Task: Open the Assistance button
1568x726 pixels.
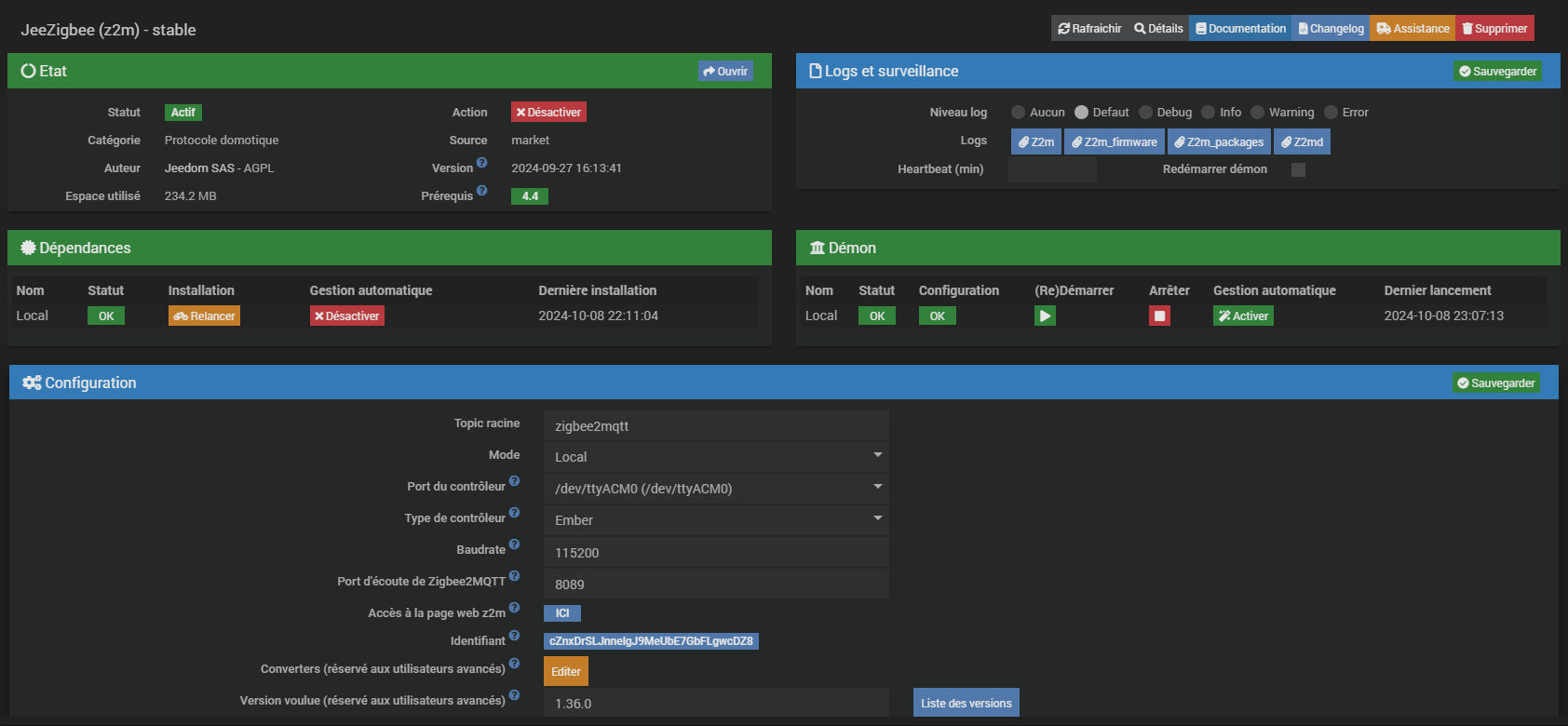Action: [1413, 29]
